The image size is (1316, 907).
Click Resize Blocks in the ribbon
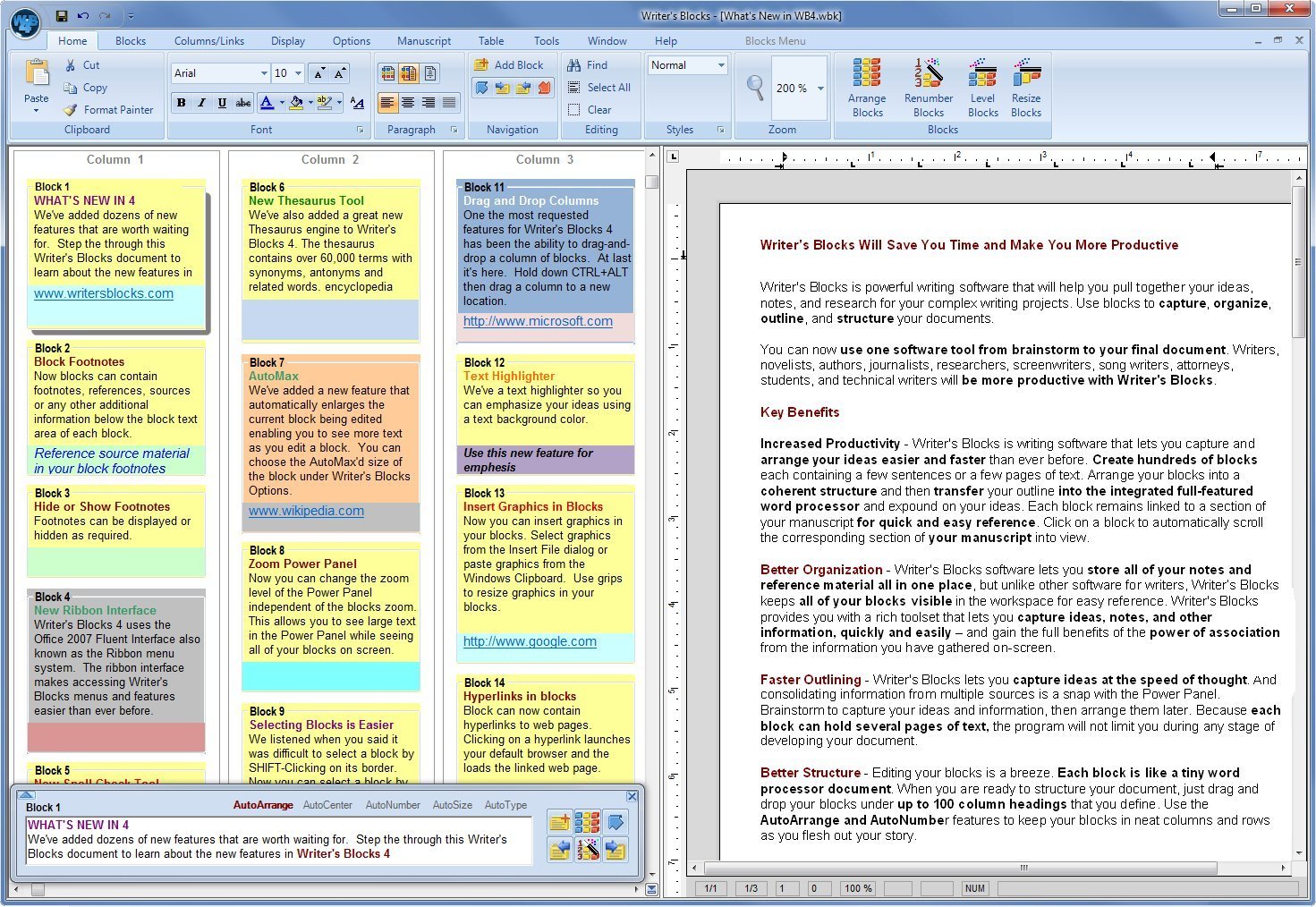[1026, 88]
